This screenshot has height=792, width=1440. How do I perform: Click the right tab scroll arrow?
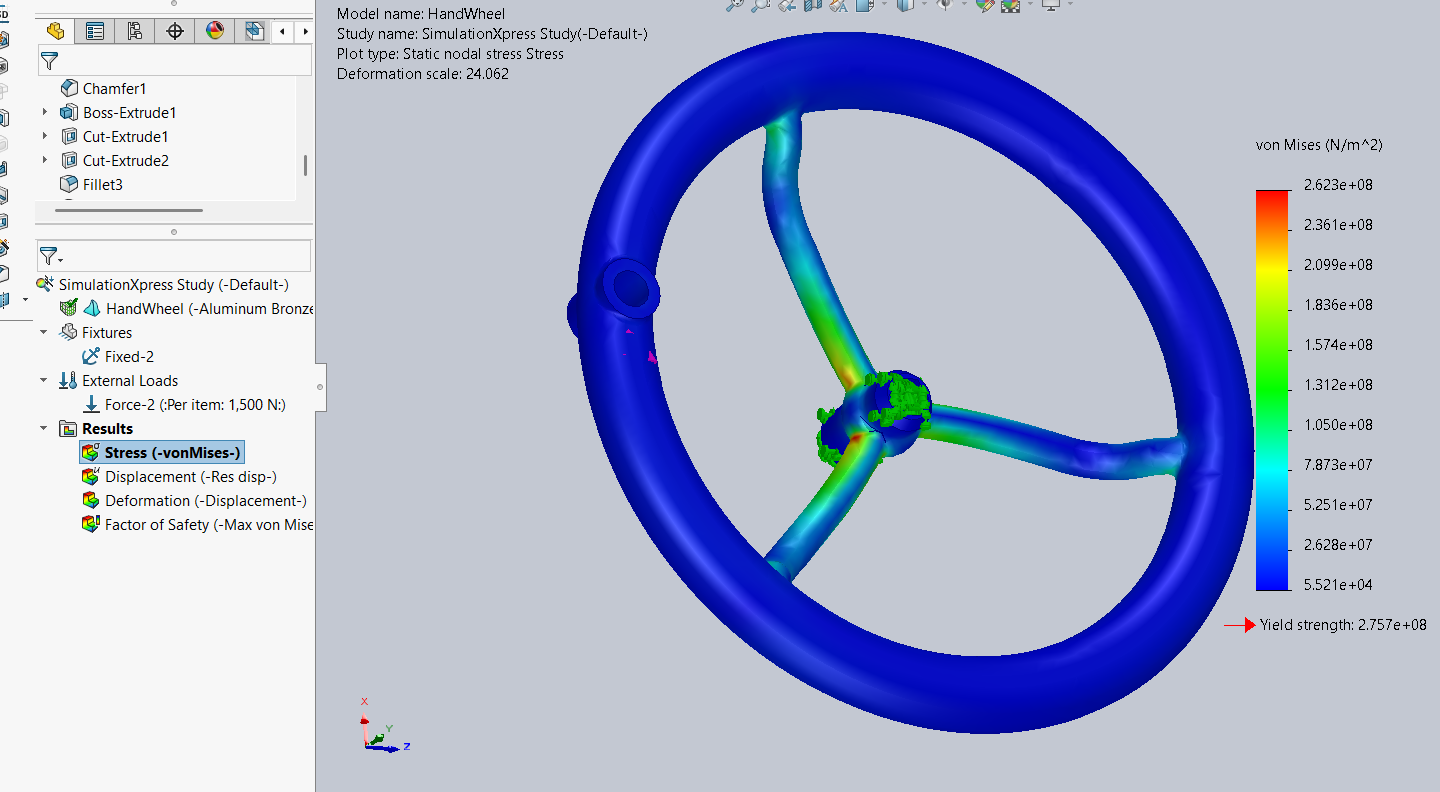[x=305, y=32]
